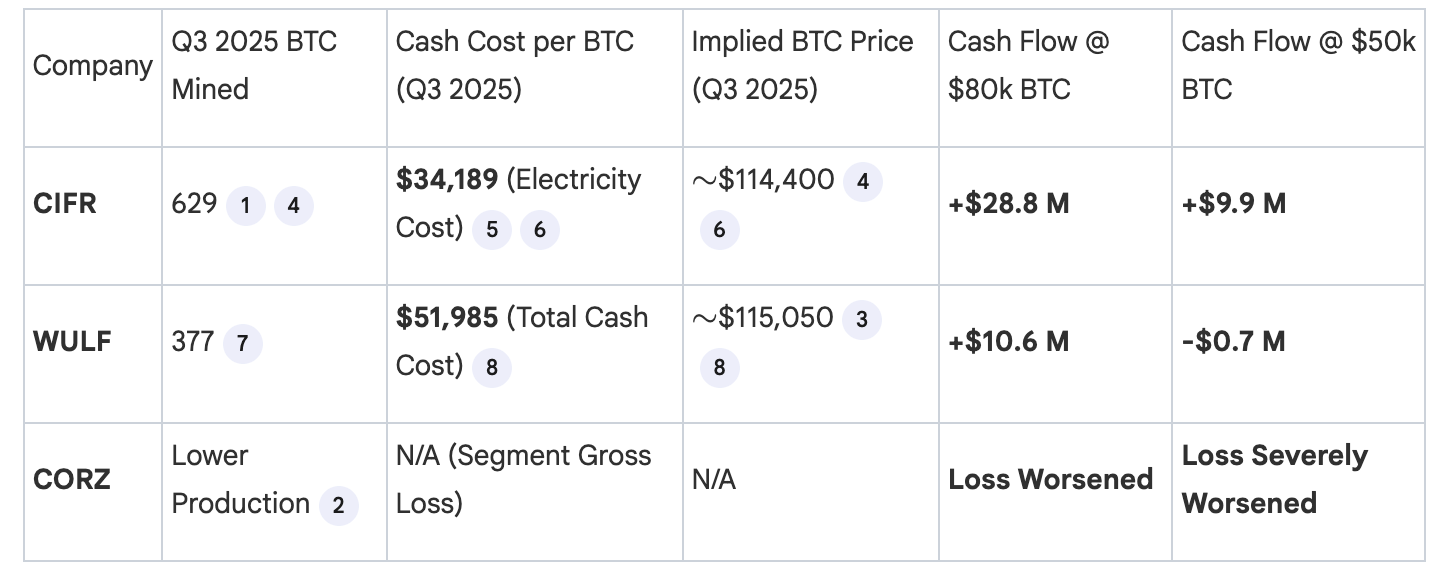Click citation 2 next to Lower Production

(339, 506)
